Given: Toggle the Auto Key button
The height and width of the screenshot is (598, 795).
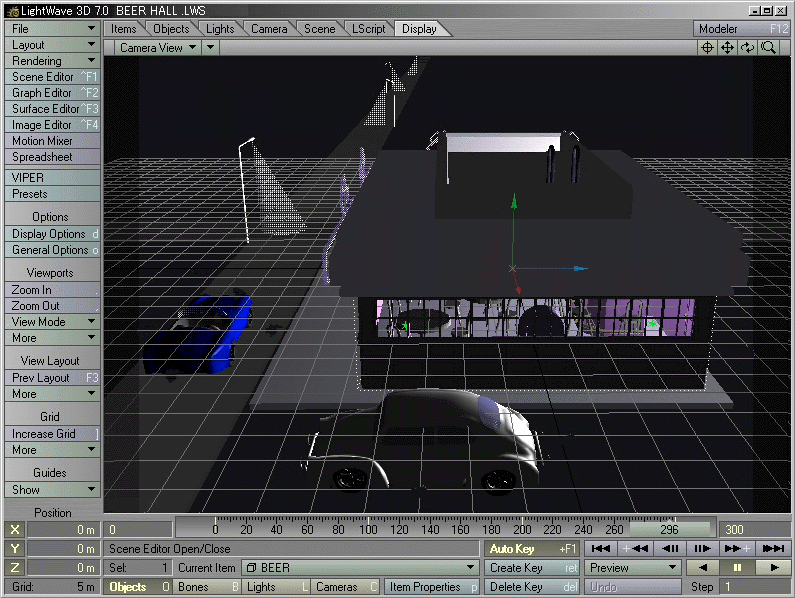Looking at the screenshot, I should pos(532,548).
